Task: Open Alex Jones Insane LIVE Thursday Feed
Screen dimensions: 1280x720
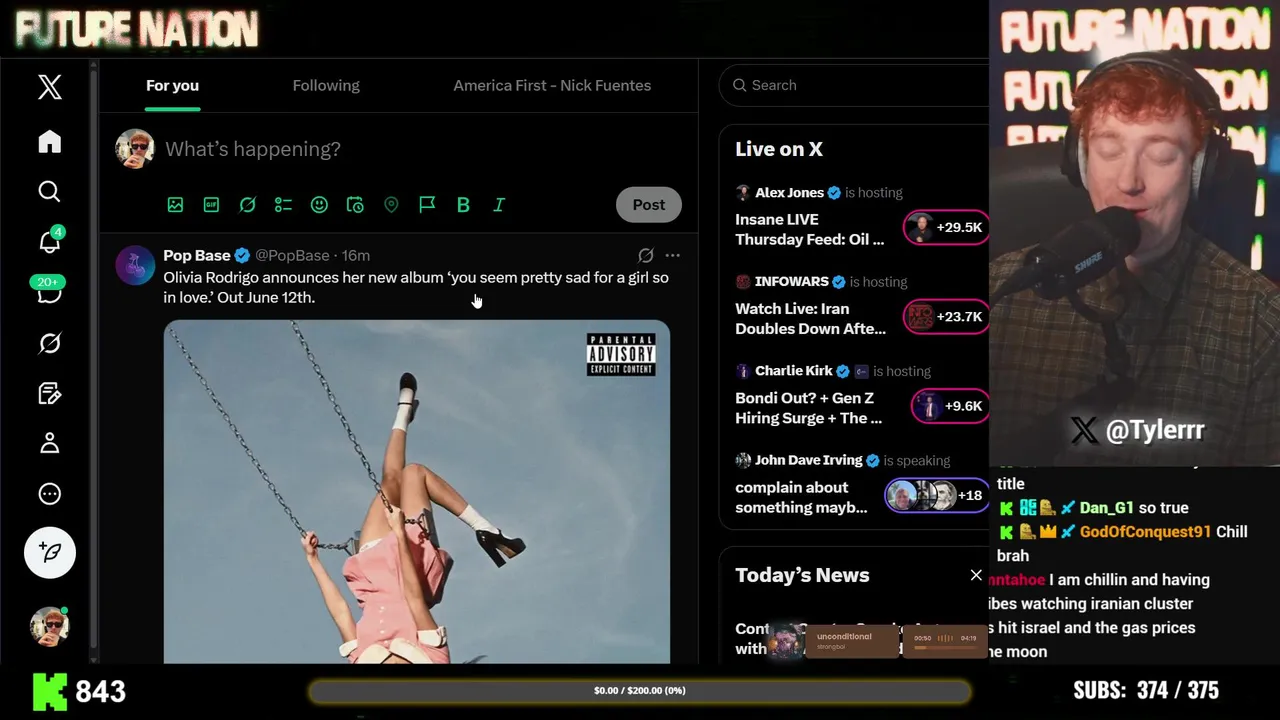Action: (x=812, y=229)
